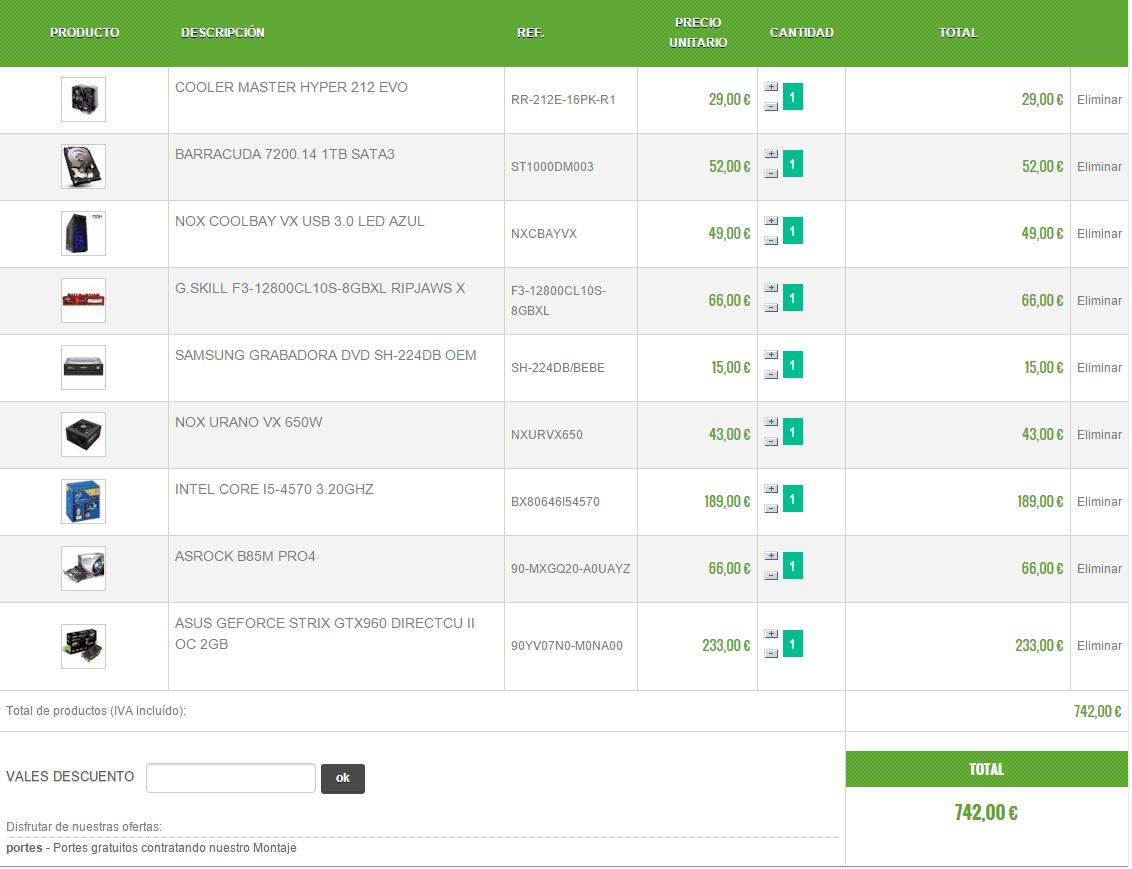Decrease quantity of ASRock B85M Pro4
This screenshot has height=869, width=1132.
coord(771,577)
